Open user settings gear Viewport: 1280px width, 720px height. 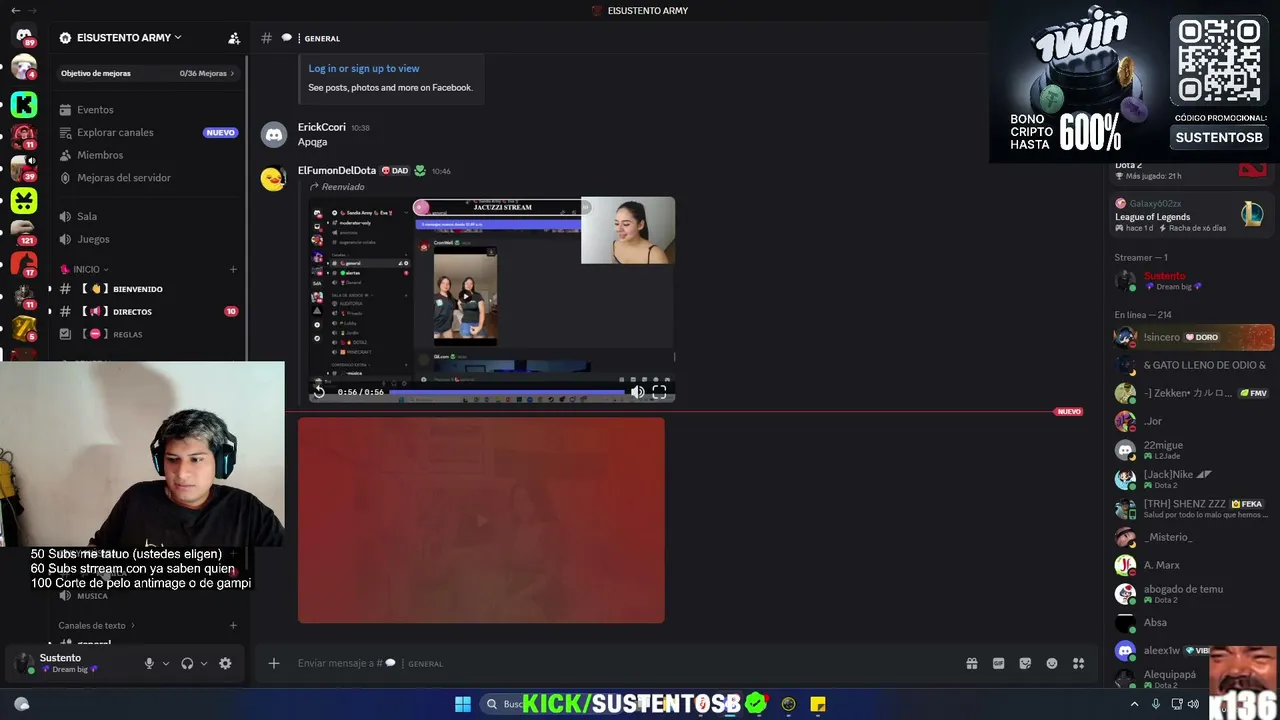coord(225,663)
